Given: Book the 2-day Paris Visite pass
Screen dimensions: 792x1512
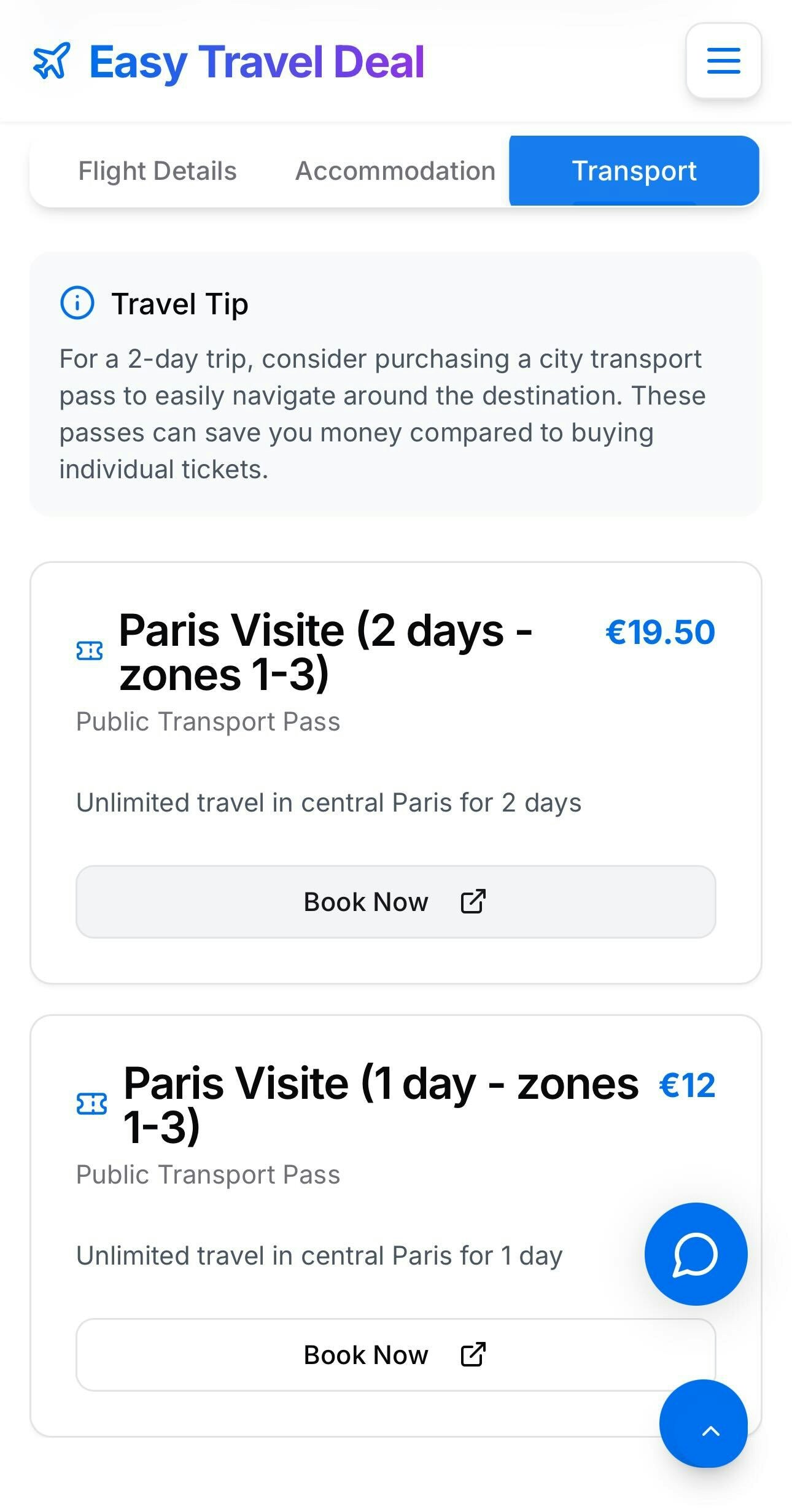Looking at the screenshot, I should tap(396, 901).
